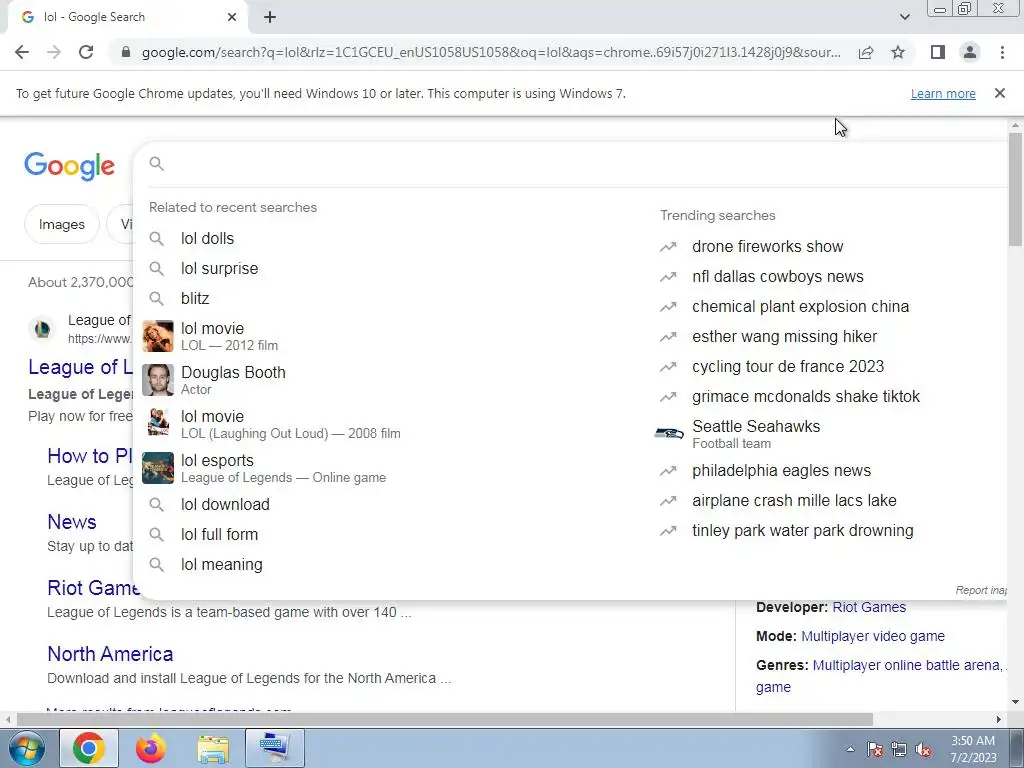
Task: Go forward using the browser forward arrow
Action: coord(54,52)
